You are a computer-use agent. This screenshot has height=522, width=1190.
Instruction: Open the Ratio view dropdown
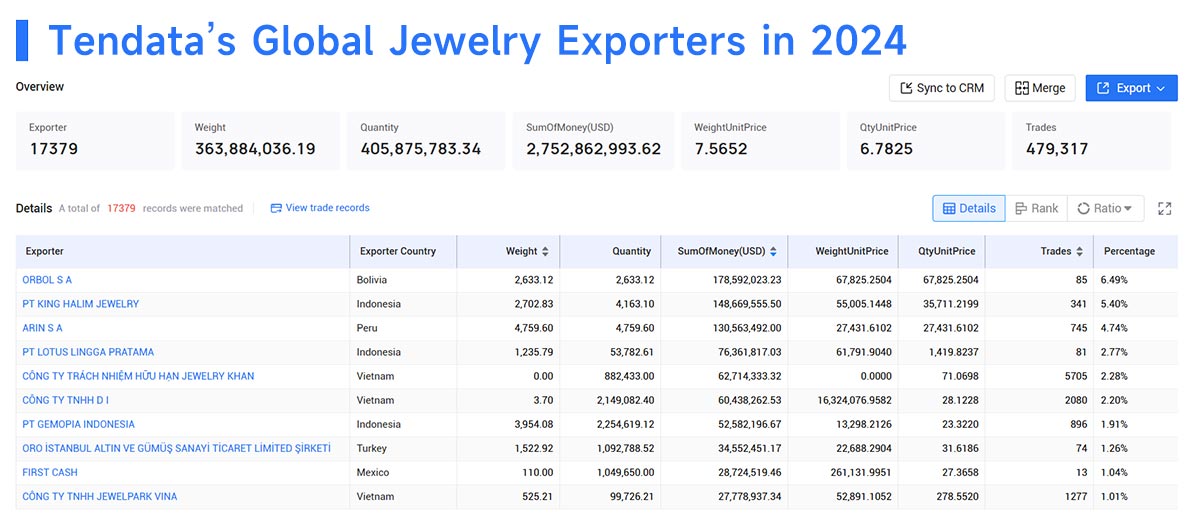(1105, 208)
